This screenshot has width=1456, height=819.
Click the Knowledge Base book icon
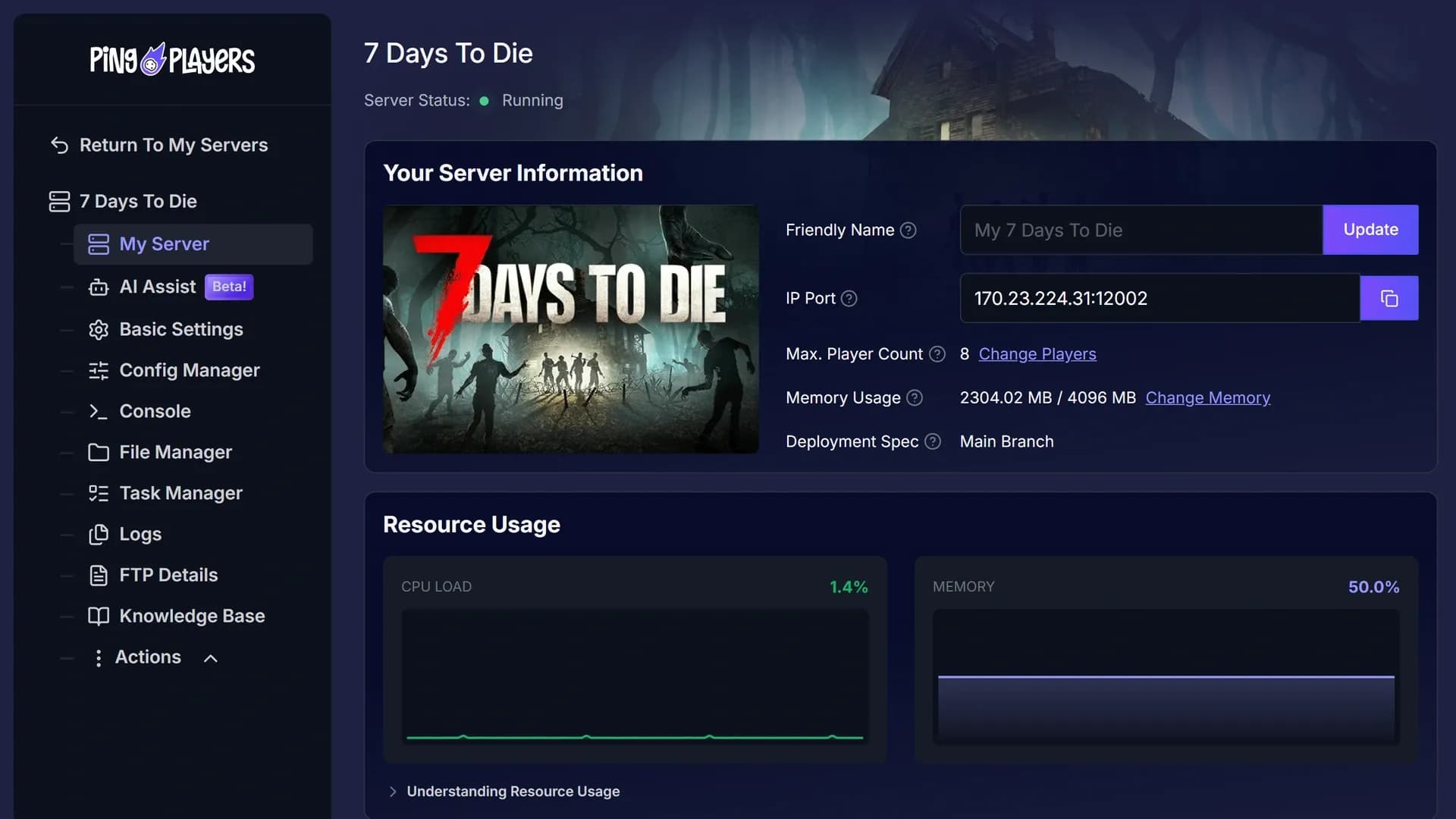point(99,616)
